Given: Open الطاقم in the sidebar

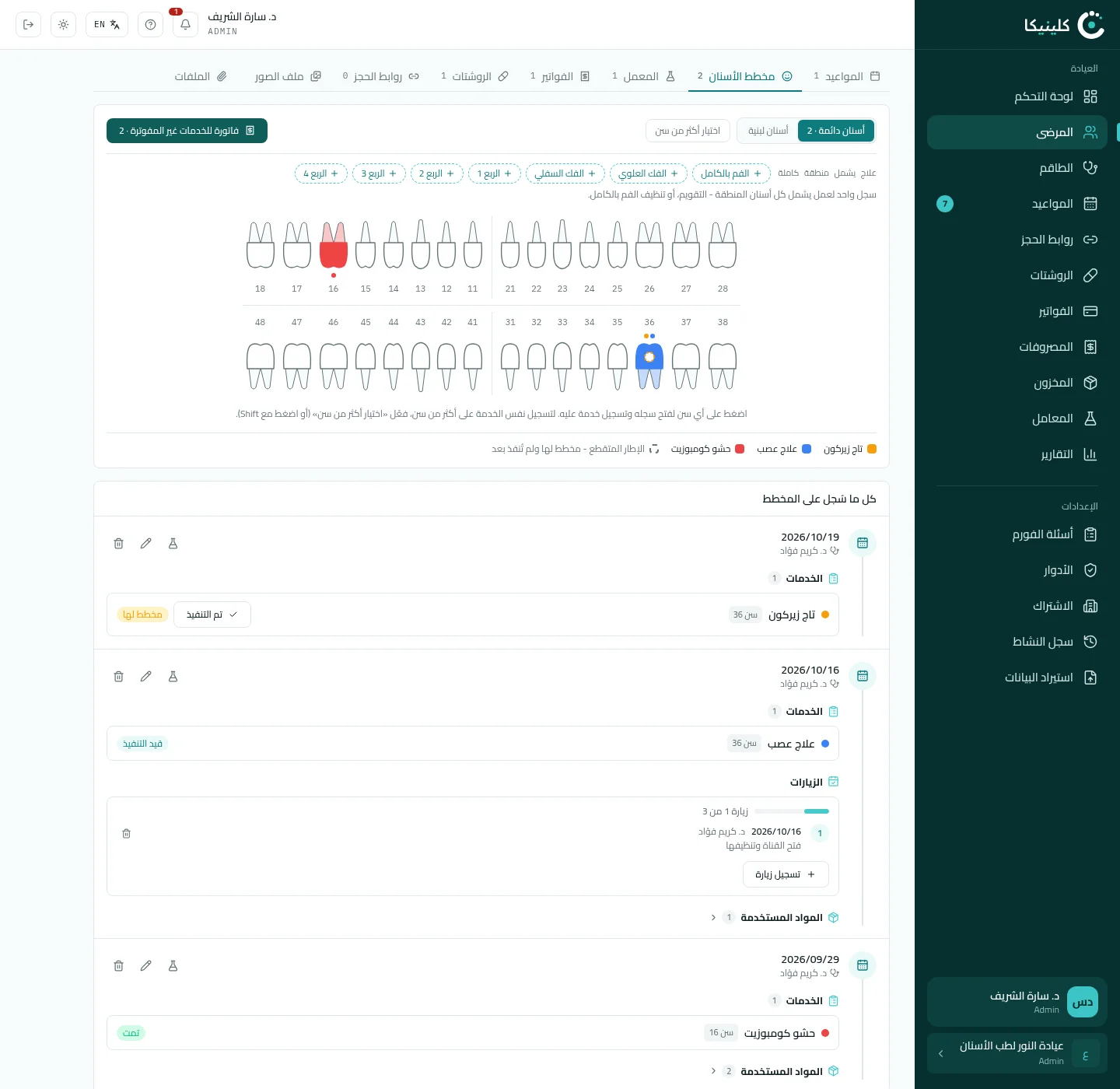Looking at the screenshot, I should 1017,168.
